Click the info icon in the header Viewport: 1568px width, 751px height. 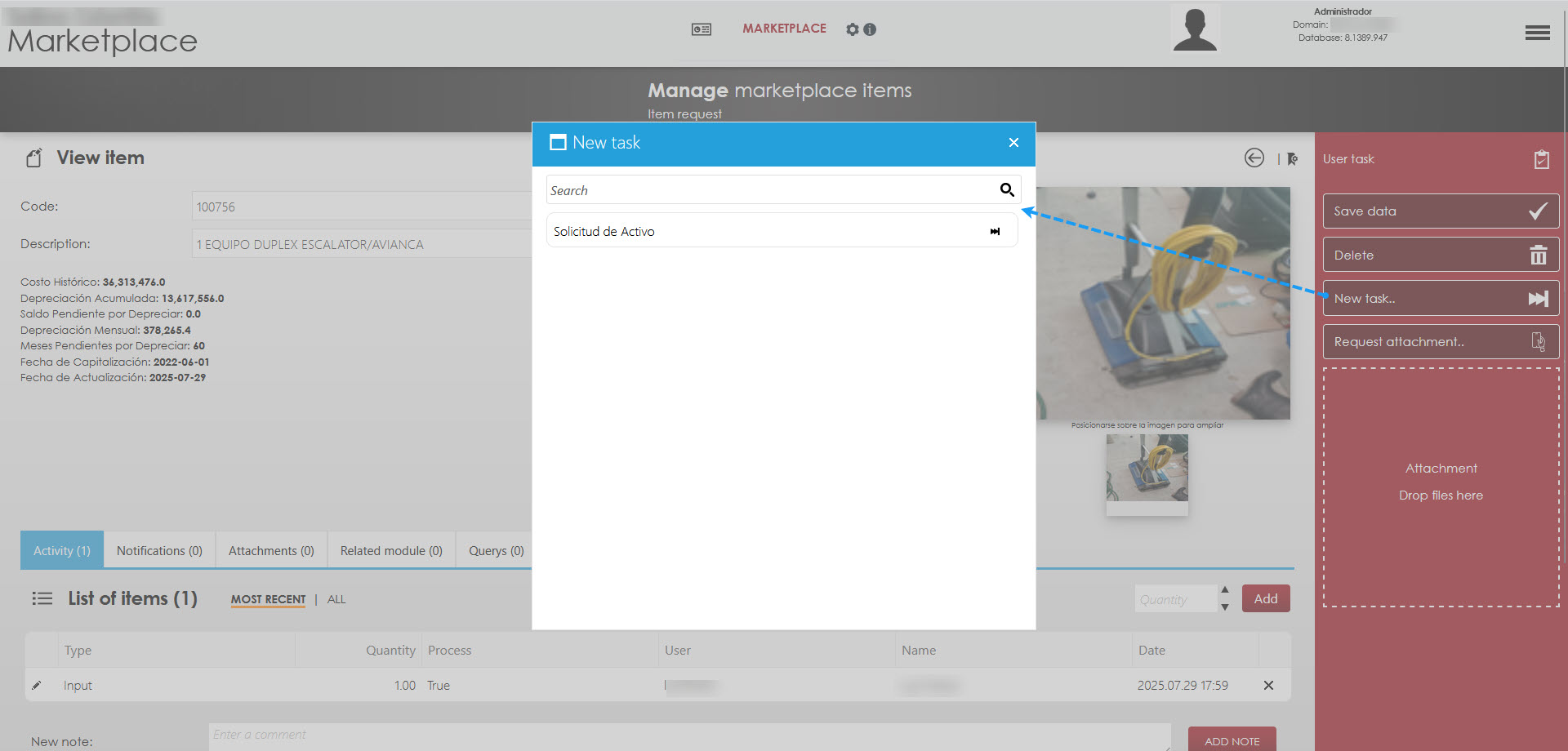point(870,29)
